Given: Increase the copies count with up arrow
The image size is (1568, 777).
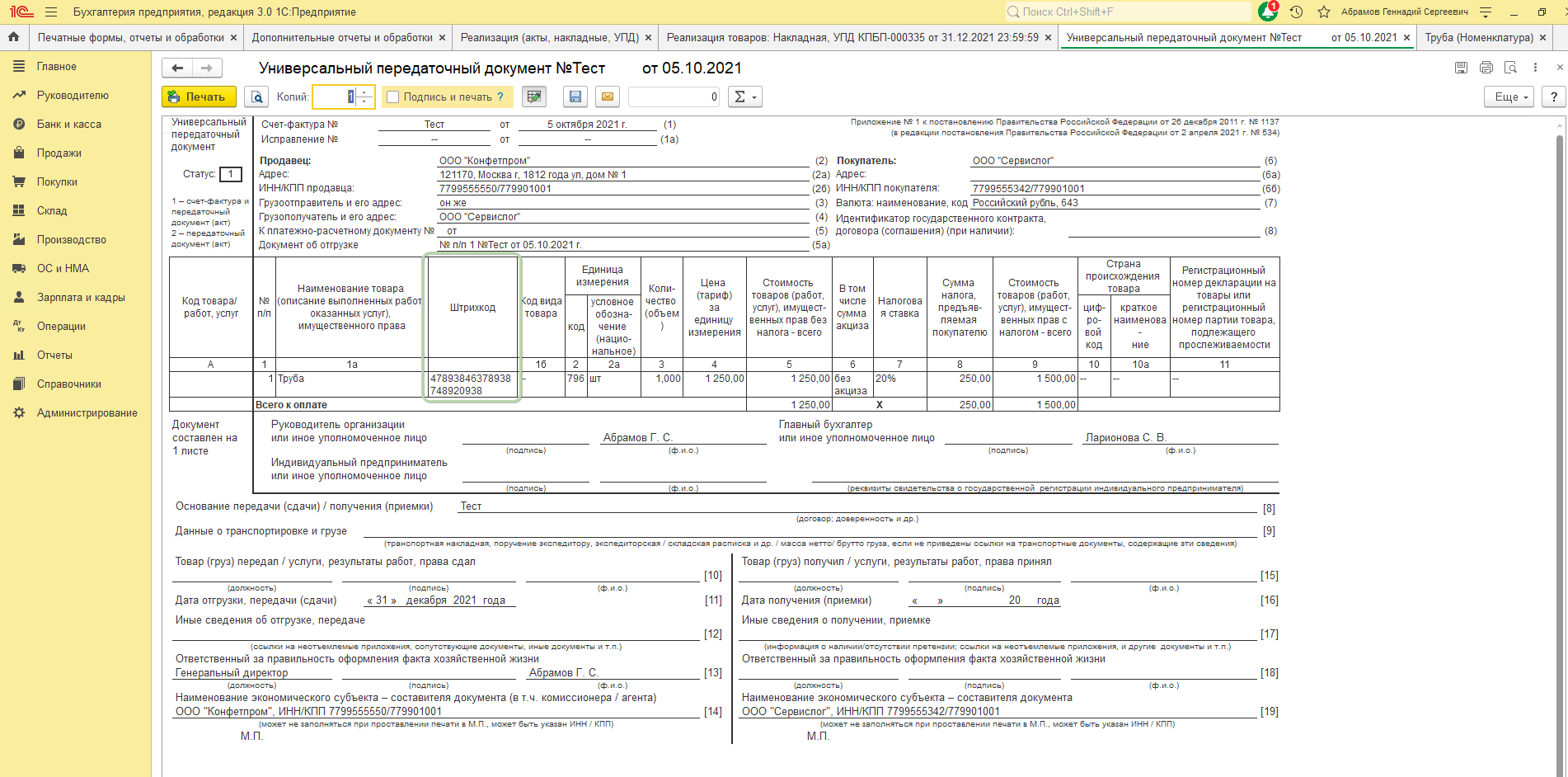Looking at the screenshot, I should click(365, 92).
